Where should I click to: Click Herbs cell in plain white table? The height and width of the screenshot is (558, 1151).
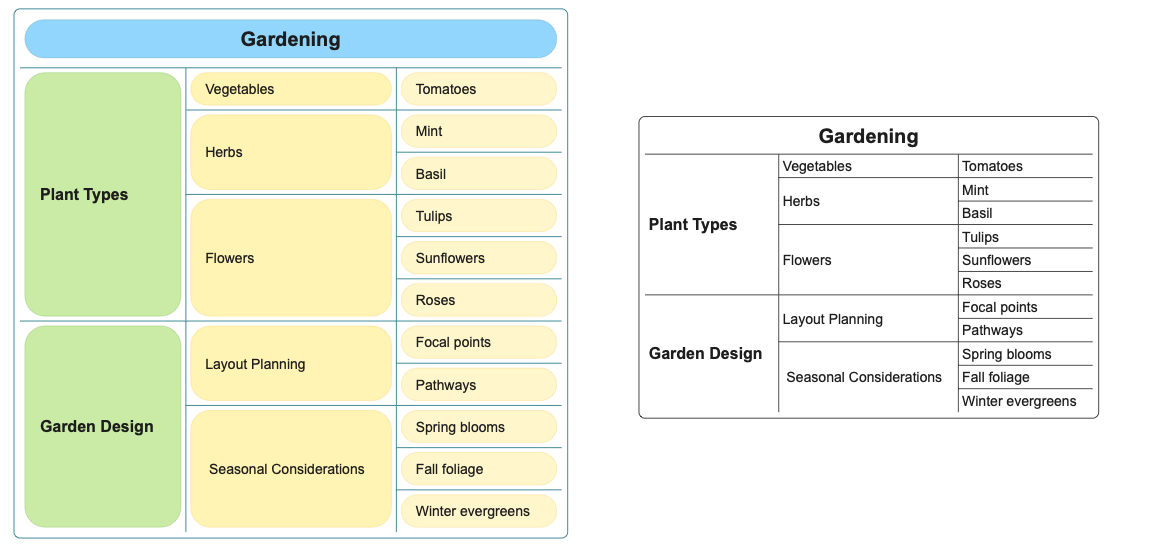click(868, 201)
